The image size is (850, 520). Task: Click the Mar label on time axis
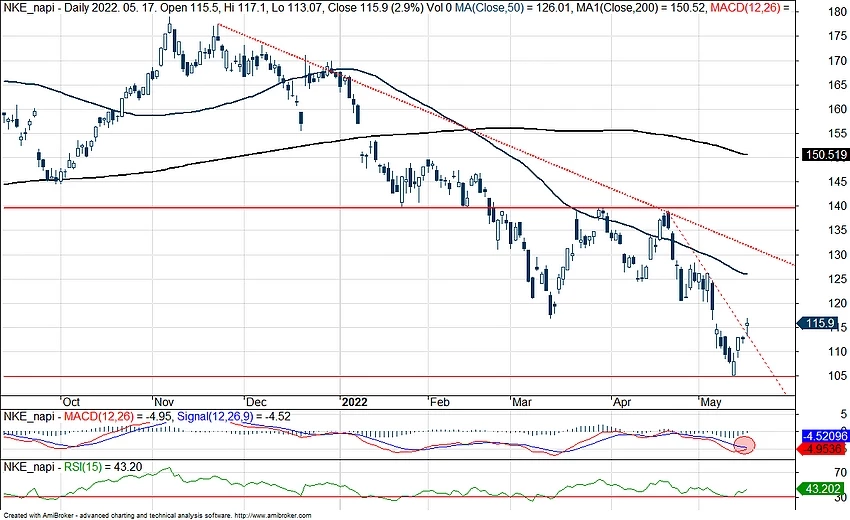click(522, 402)
